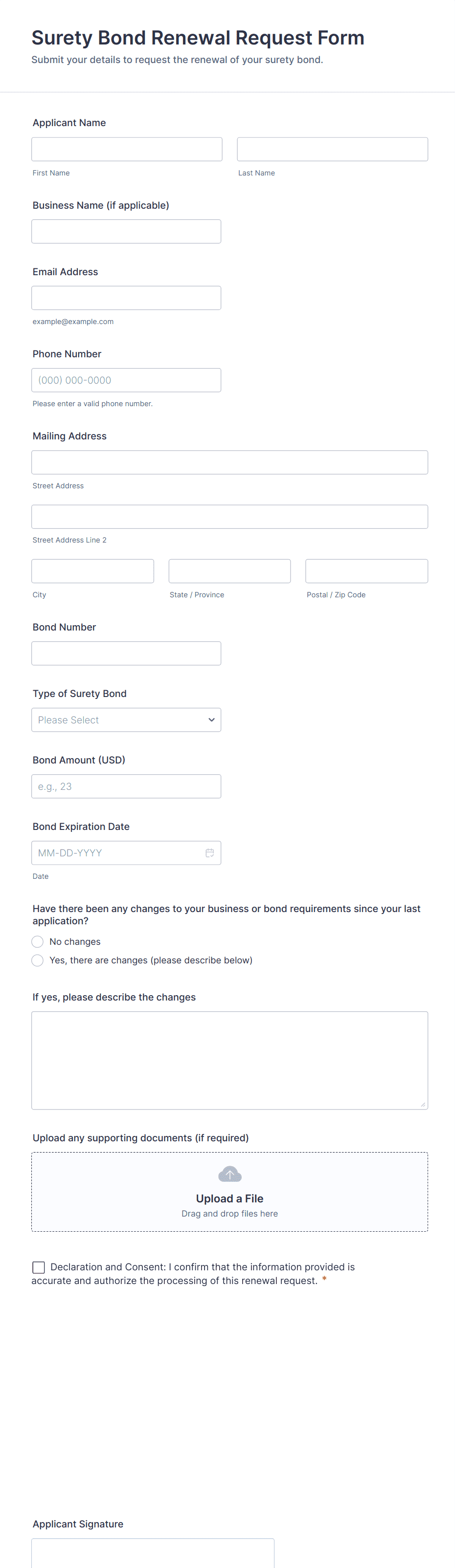The width and height of the screenshot is (455, 1568).
Task: Select the Bond Number input
Action: pyautogui.click(x=126, y=653)
